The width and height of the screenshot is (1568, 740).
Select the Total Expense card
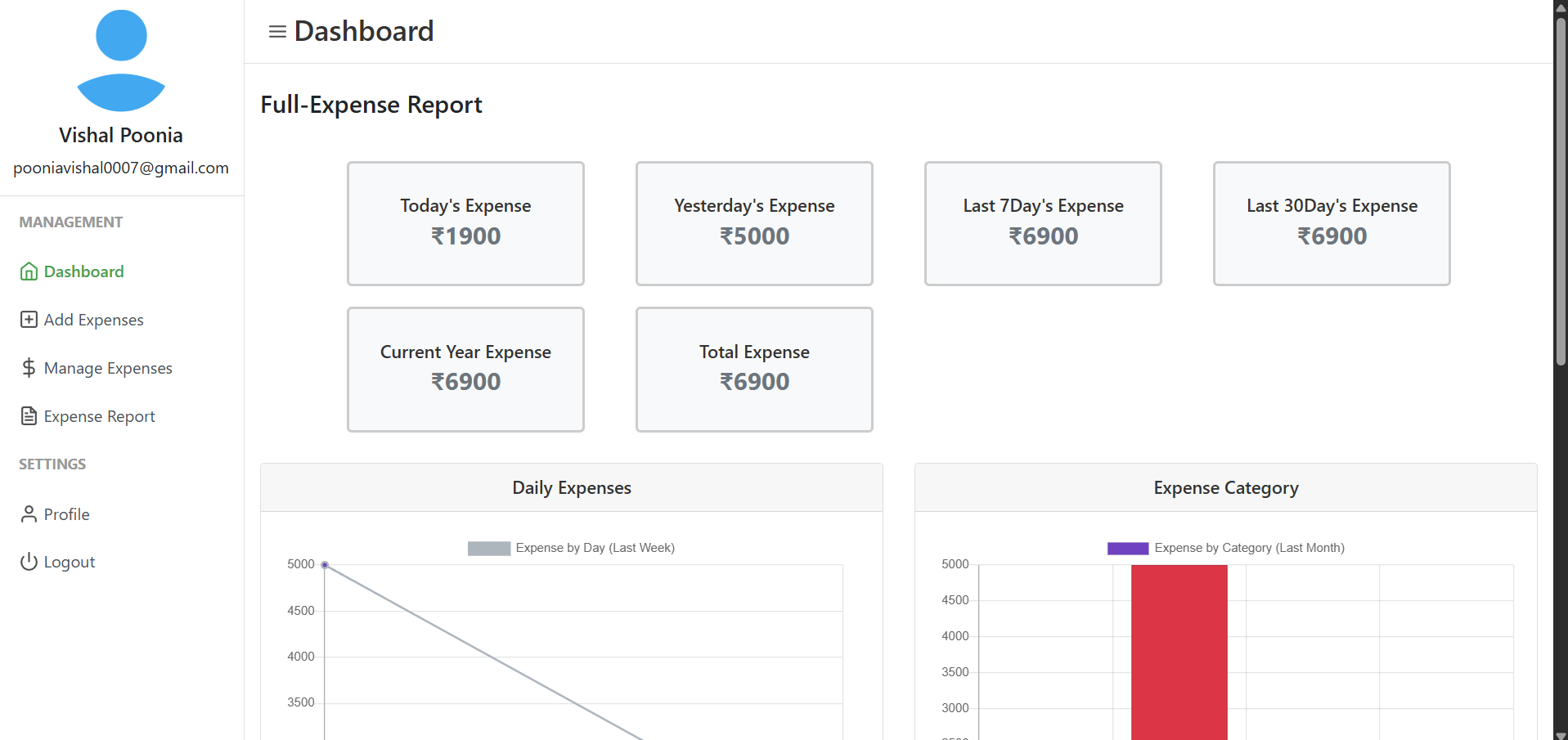[x=754, y=370]
